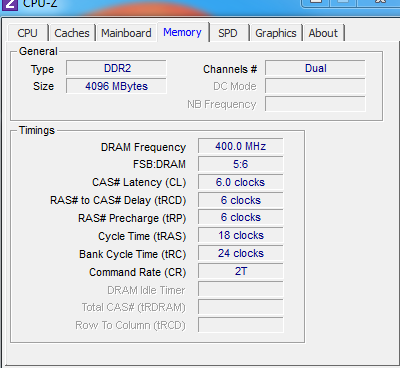Open the About tab

323,33
